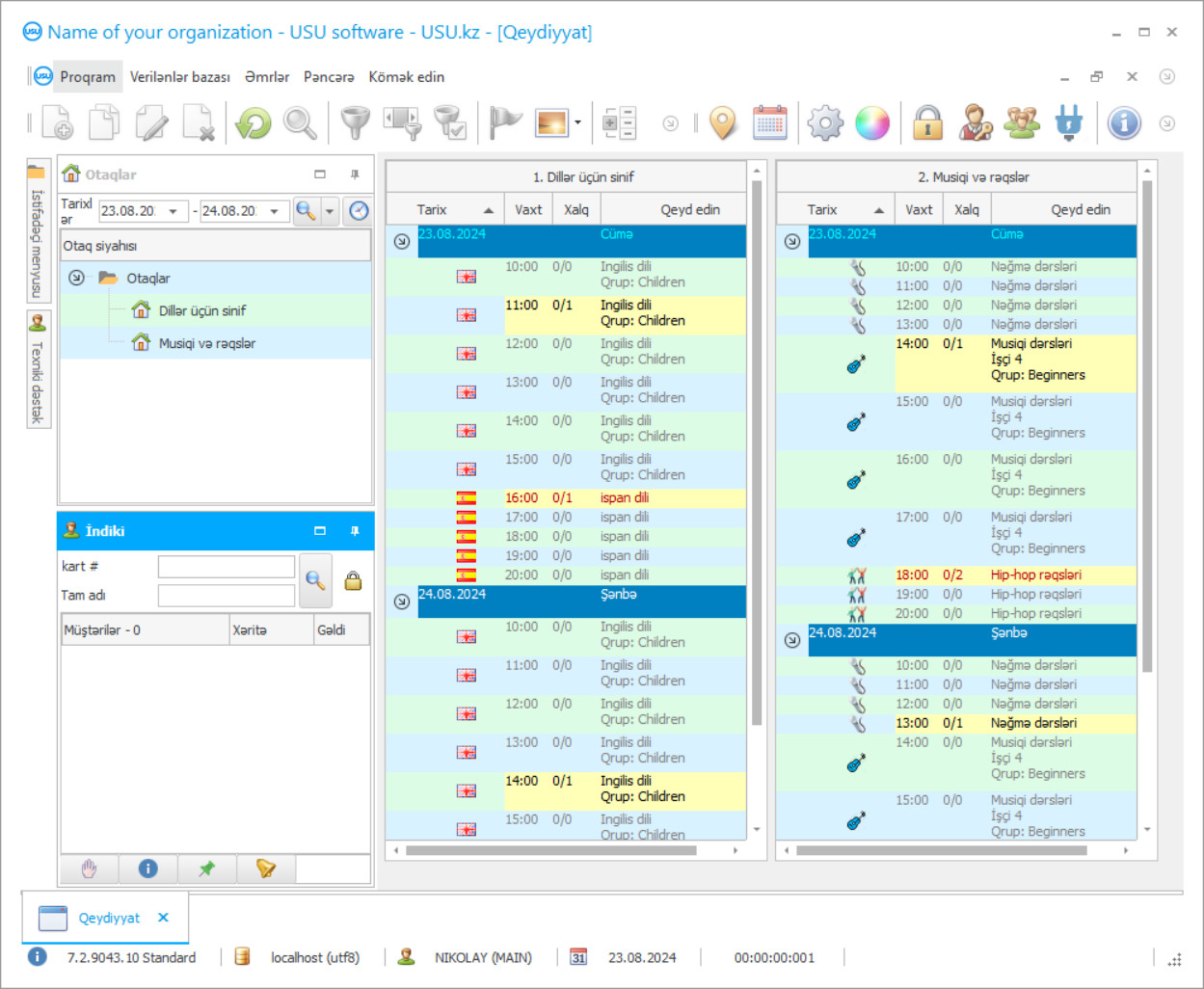
Task: Click the copy record toolbar icon
Action: pyautogui.click(x=104, y=123)
